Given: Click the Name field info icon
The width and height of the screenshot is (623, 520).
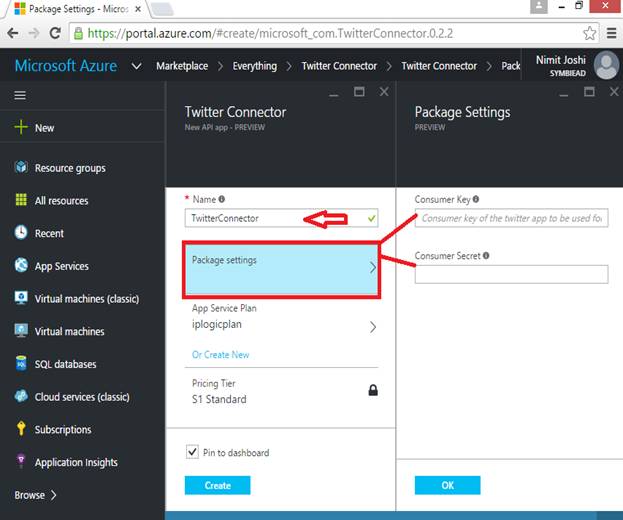Looking at the screenshot, I should (x=222, y=199).
